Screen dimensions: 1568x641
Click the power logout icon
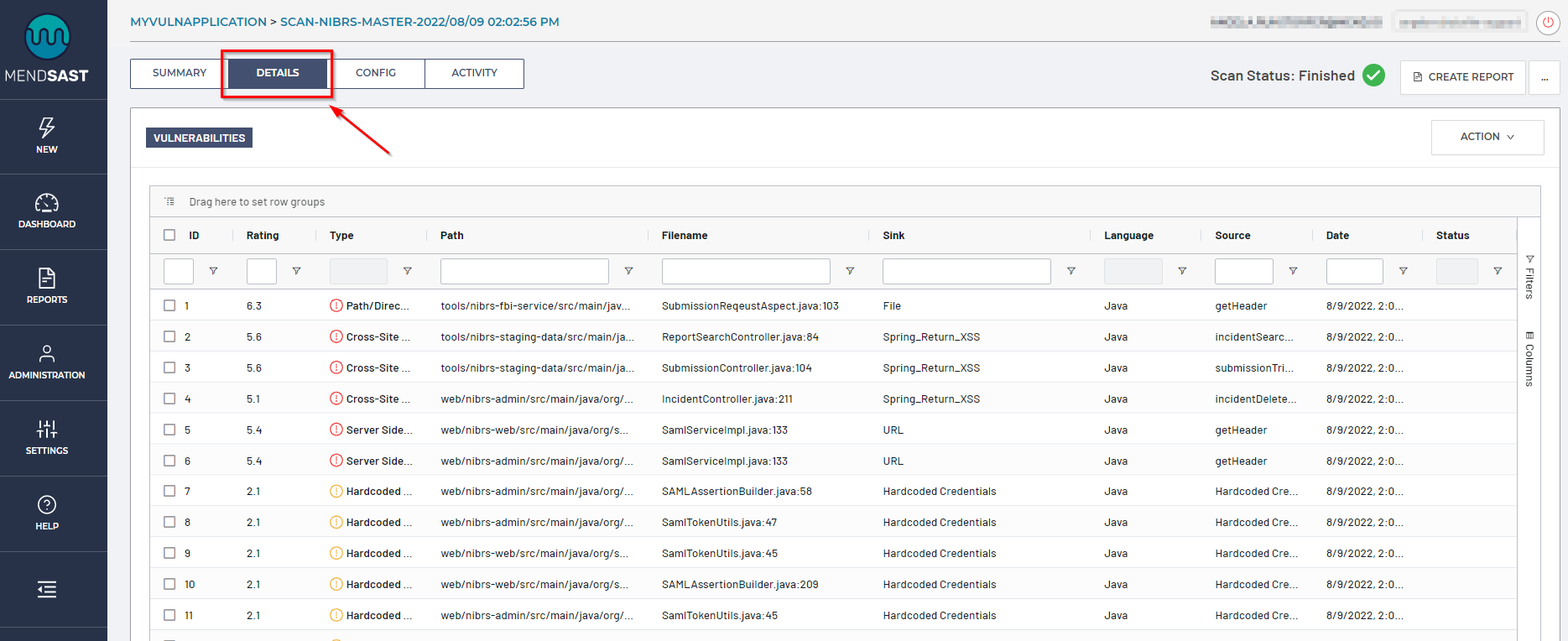click(x=1548, y=23)
